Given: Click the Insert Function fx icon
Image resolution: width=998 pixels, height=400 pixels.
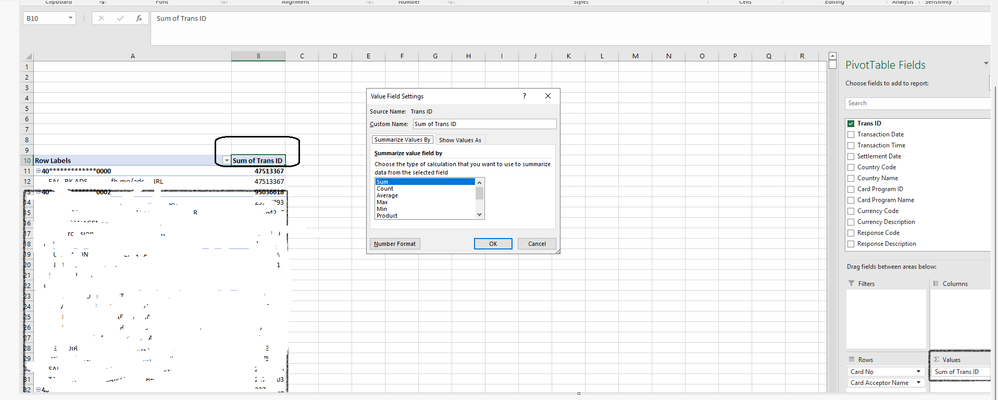Looking at the screenshot, I should tap(139, 19).
